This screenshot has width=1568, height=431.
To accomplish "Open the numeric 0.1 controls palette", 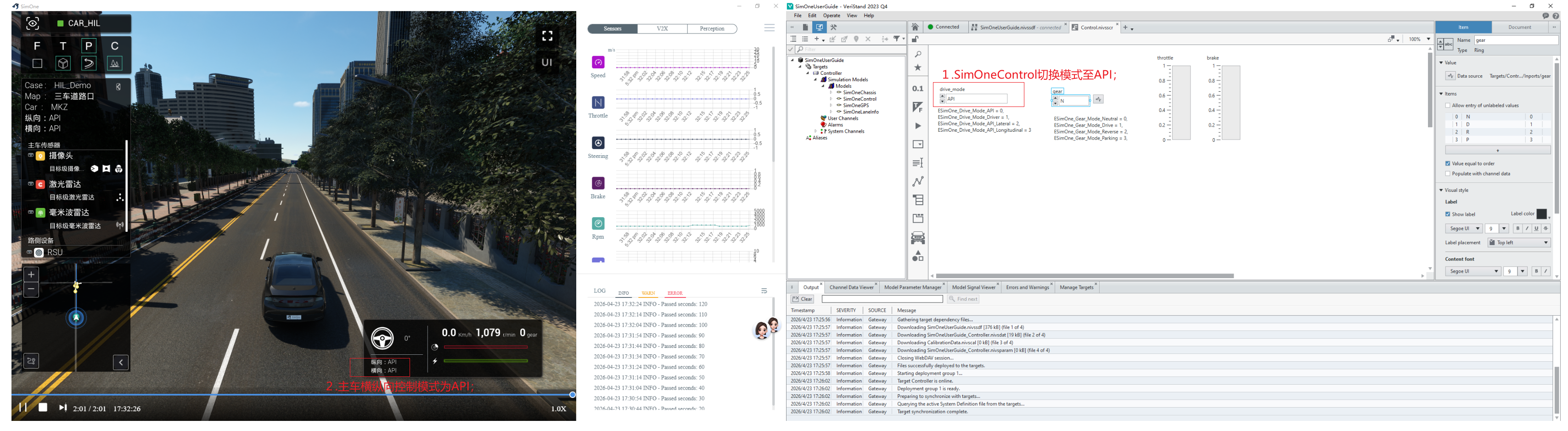I will [x=918, y=89].
